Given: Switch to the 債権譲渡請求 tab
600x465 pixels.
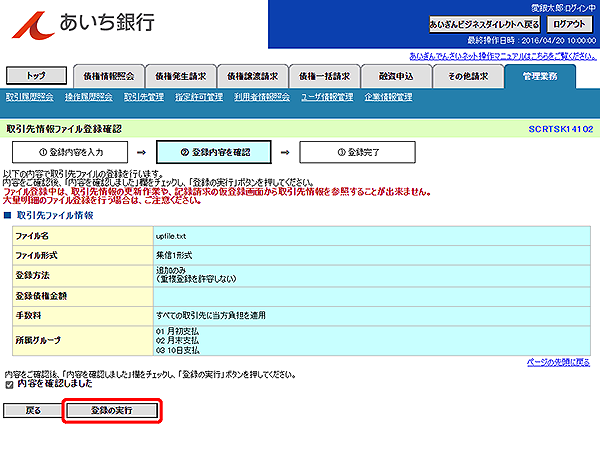Looking at the screenshot, I should (x=253, y=77).
